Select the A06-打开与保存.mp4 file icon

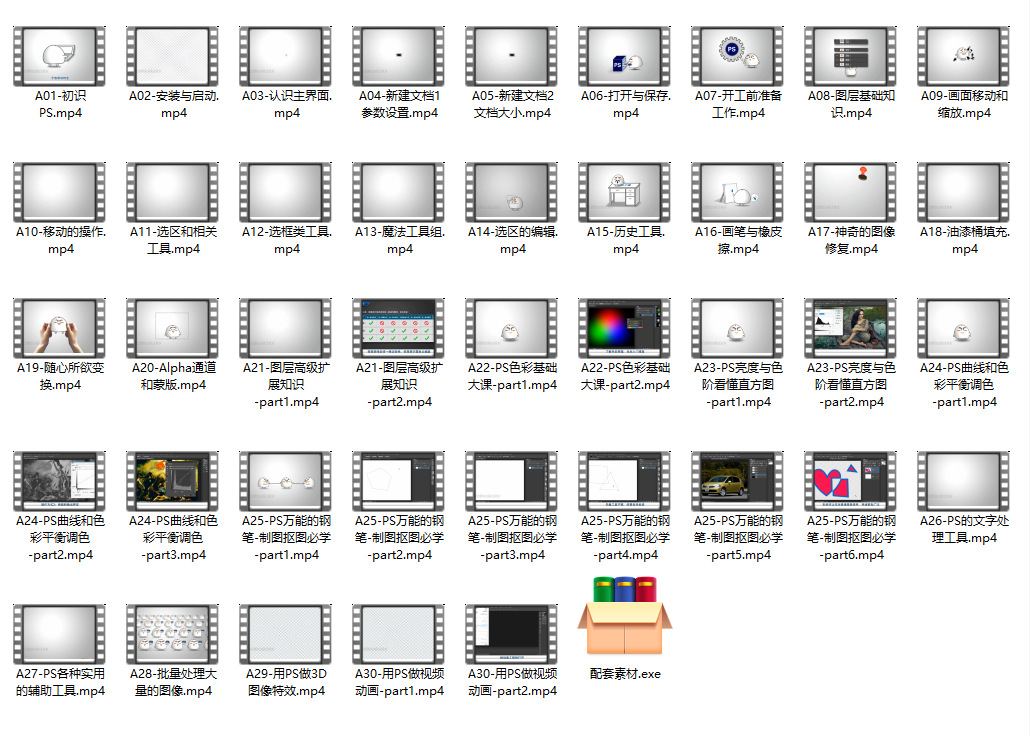click(625, 56)
